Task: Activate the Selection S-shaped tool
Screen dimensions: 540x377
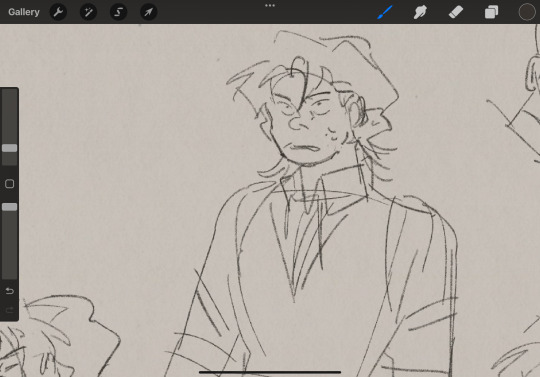Action: pos(118,12)
